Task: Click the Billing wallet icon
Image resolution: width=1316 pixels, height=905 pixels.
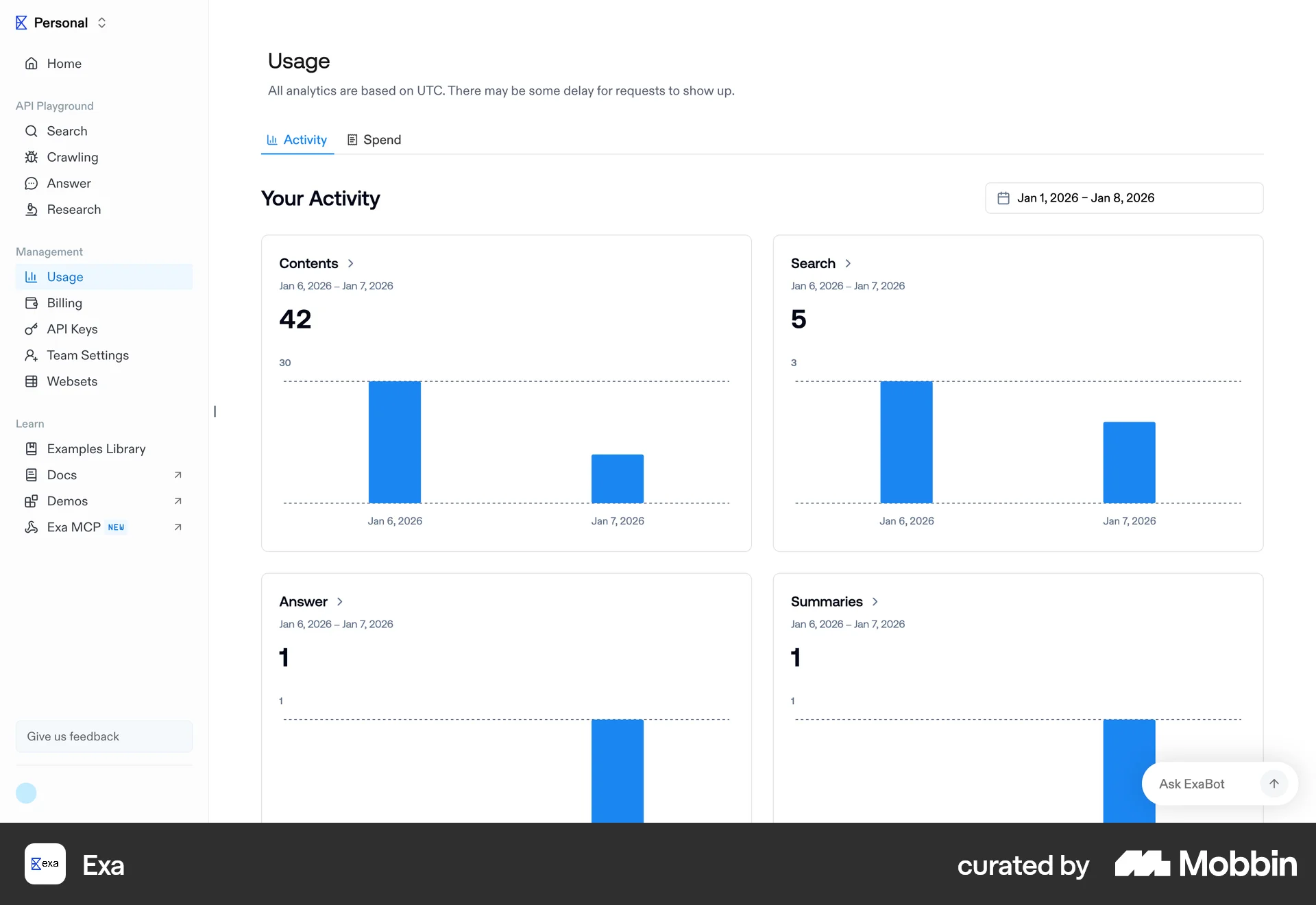Action: tap(31, 303)
